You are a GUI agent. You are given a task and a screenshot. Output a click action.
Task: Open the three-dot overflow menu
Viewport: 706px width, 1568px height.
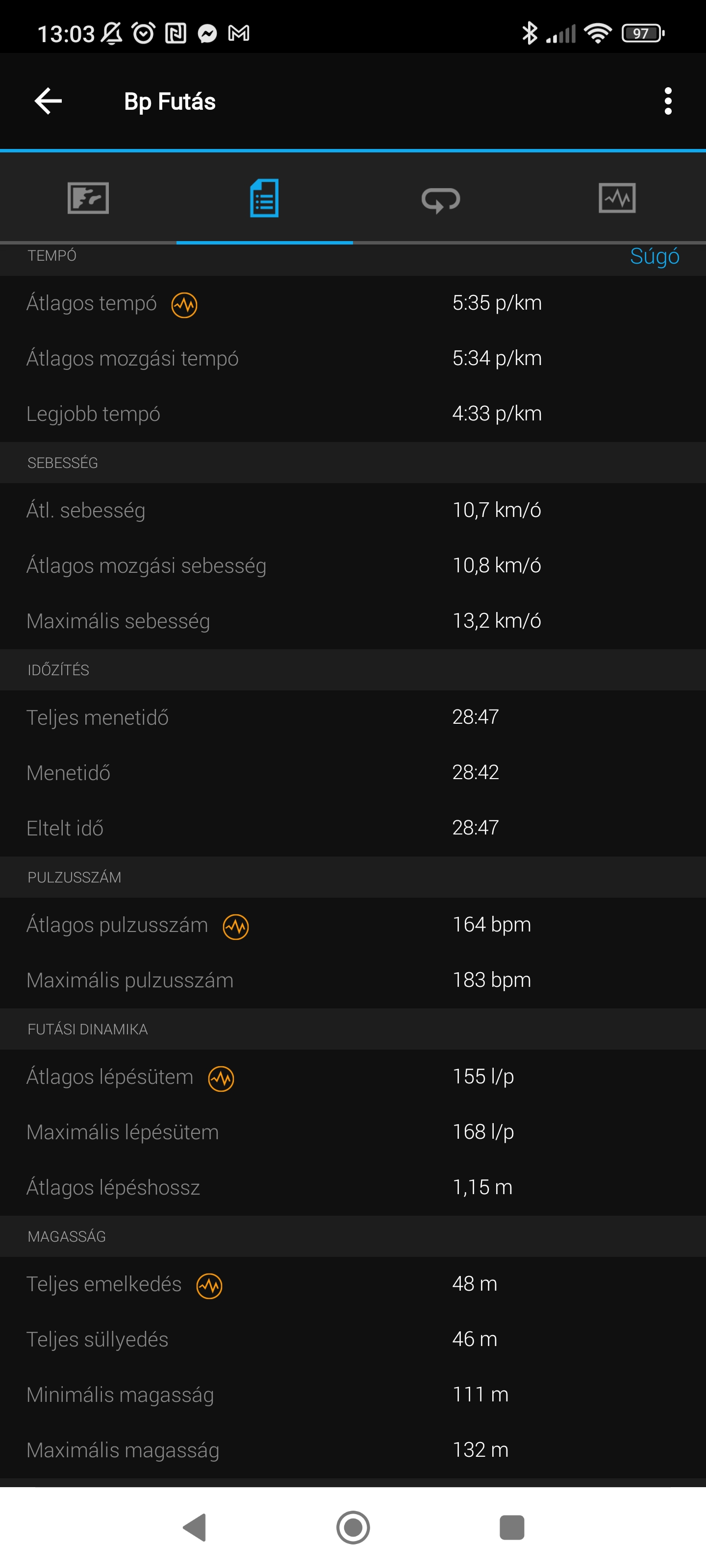[x=668, y=101]
